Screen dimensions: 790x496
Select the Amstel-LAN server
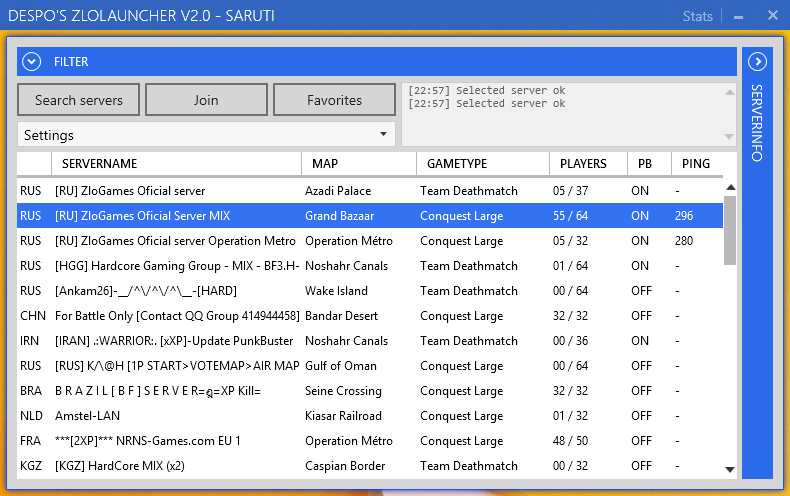pos(370,416)
